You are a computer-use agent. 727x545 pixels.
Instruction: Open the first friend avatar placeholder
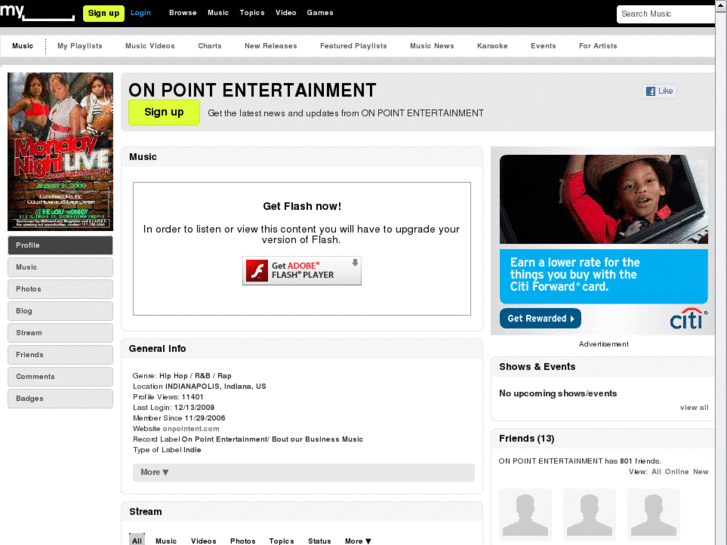(525, 514)
